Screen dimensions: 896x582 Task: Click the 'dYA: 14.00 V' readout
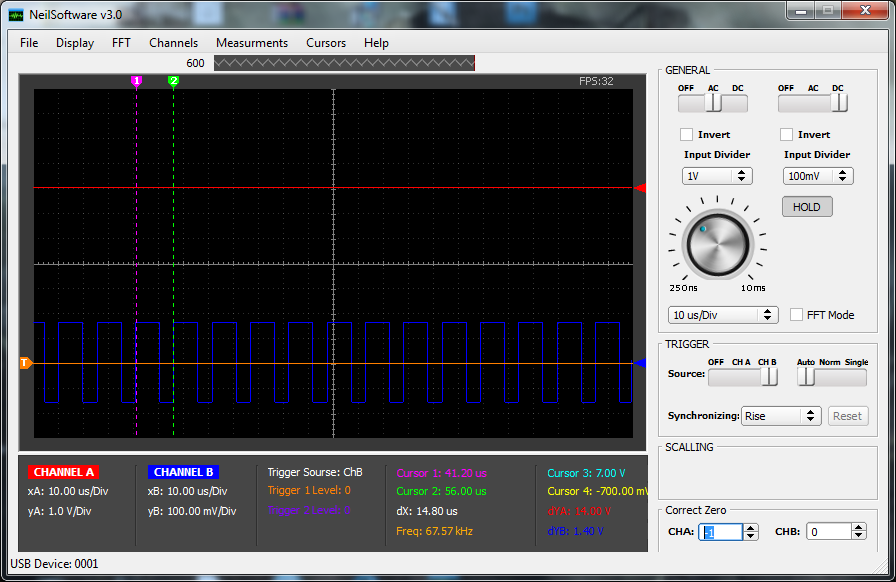(579, 511)
